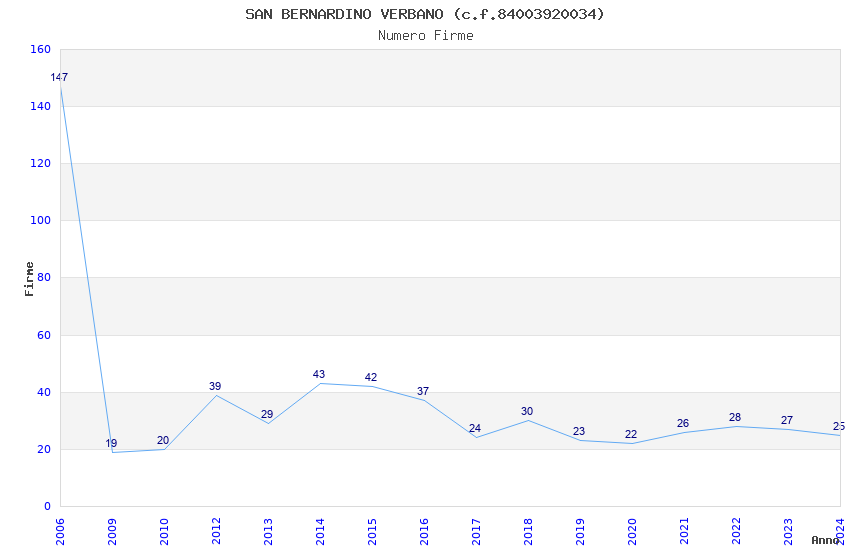Select the data label 20 for 2010
The image size is (850, 550).
pos(163,441)
